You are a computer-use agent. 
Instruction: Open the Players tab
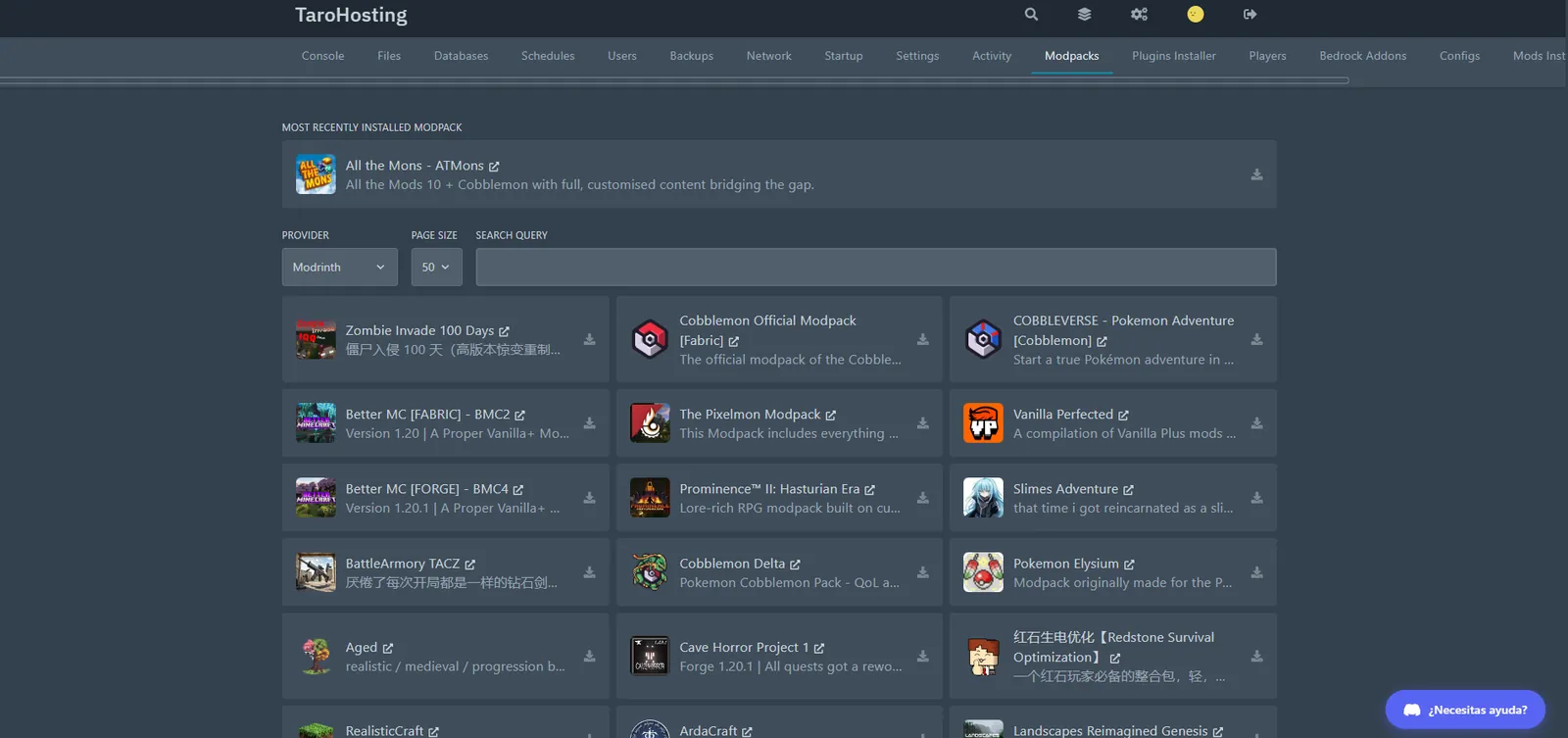point(1267,56)
